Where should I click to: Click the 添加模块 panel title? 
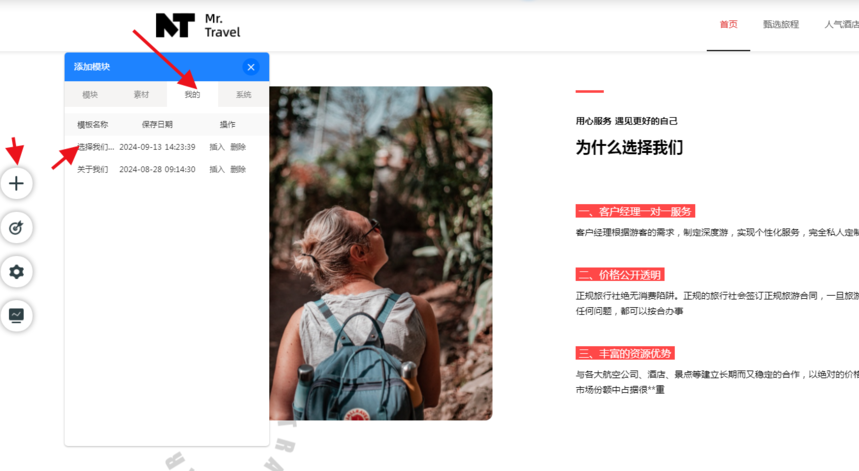(x=92, y=67)
